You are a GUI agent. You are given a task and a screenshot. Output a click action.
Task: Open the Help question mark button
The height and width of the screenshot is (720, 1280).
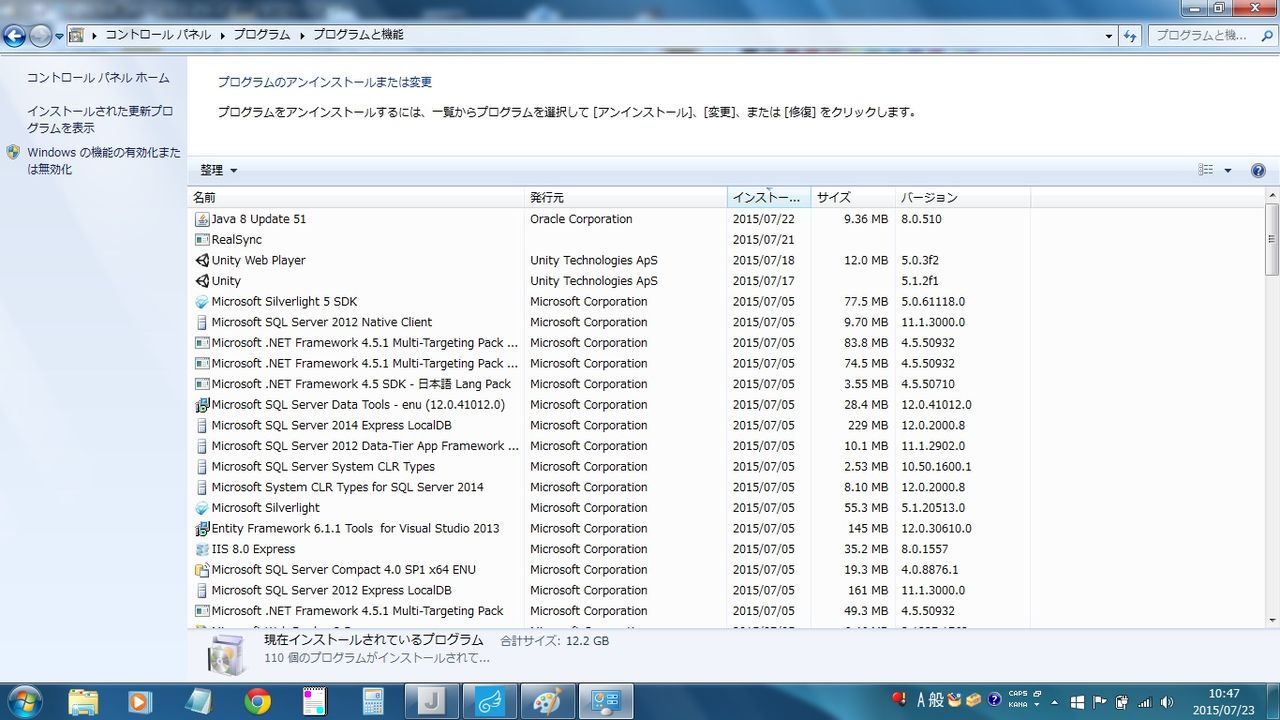(1258, 171)
